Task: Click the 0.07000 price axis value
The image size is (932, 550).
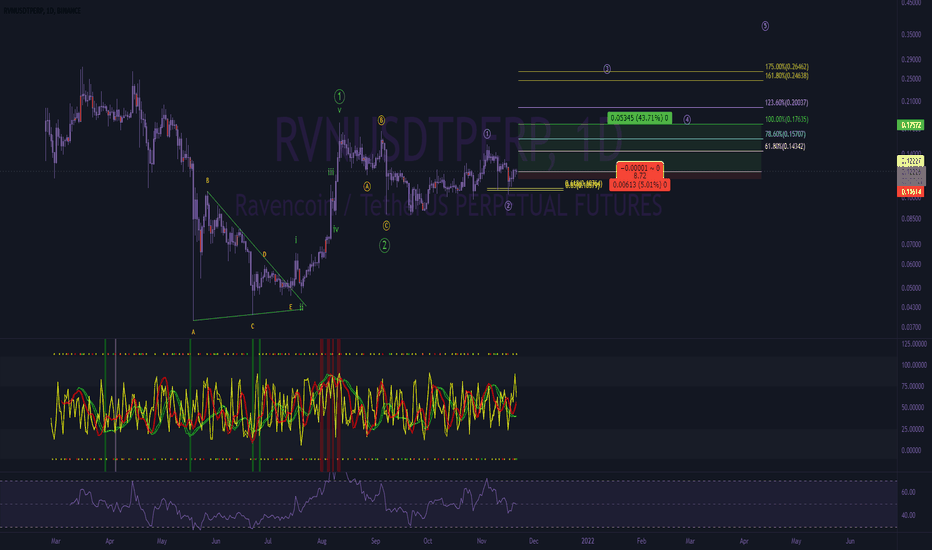Action: point(911,244)
